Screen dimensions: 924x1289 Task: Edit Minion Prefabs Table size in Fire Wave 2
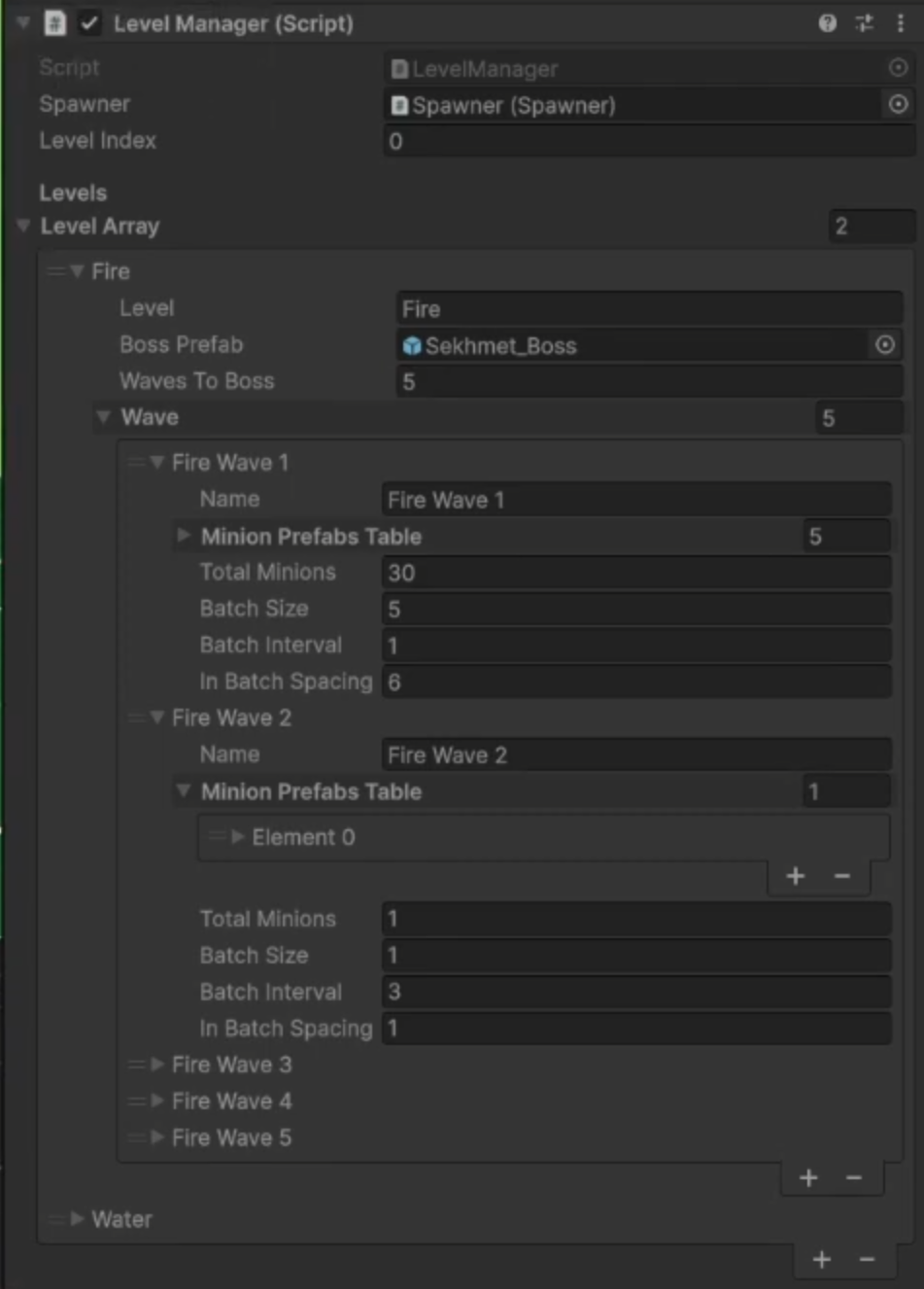[847, 792]
